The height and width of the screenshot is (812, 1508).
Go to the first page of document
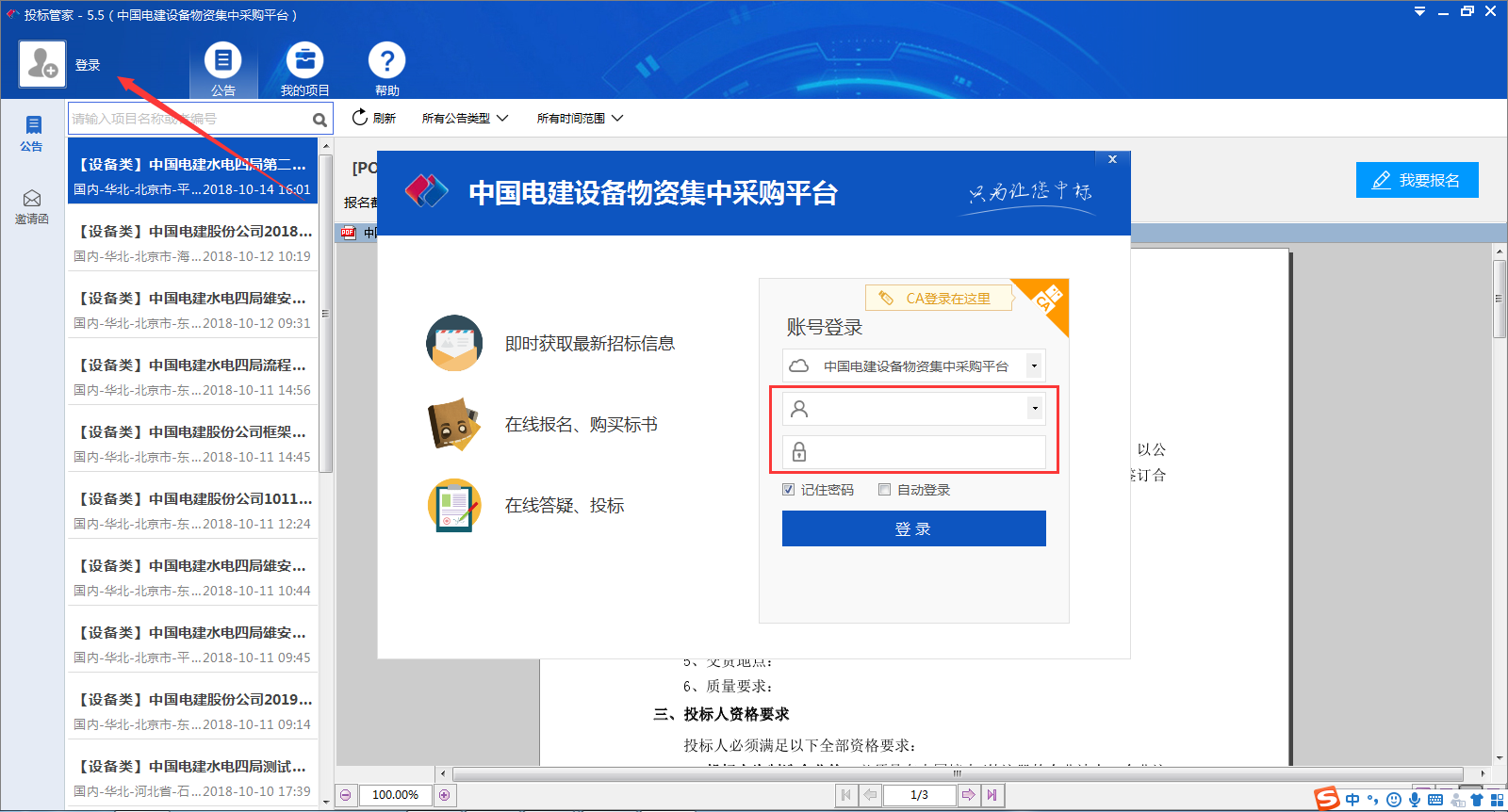(x=846, y=795)
